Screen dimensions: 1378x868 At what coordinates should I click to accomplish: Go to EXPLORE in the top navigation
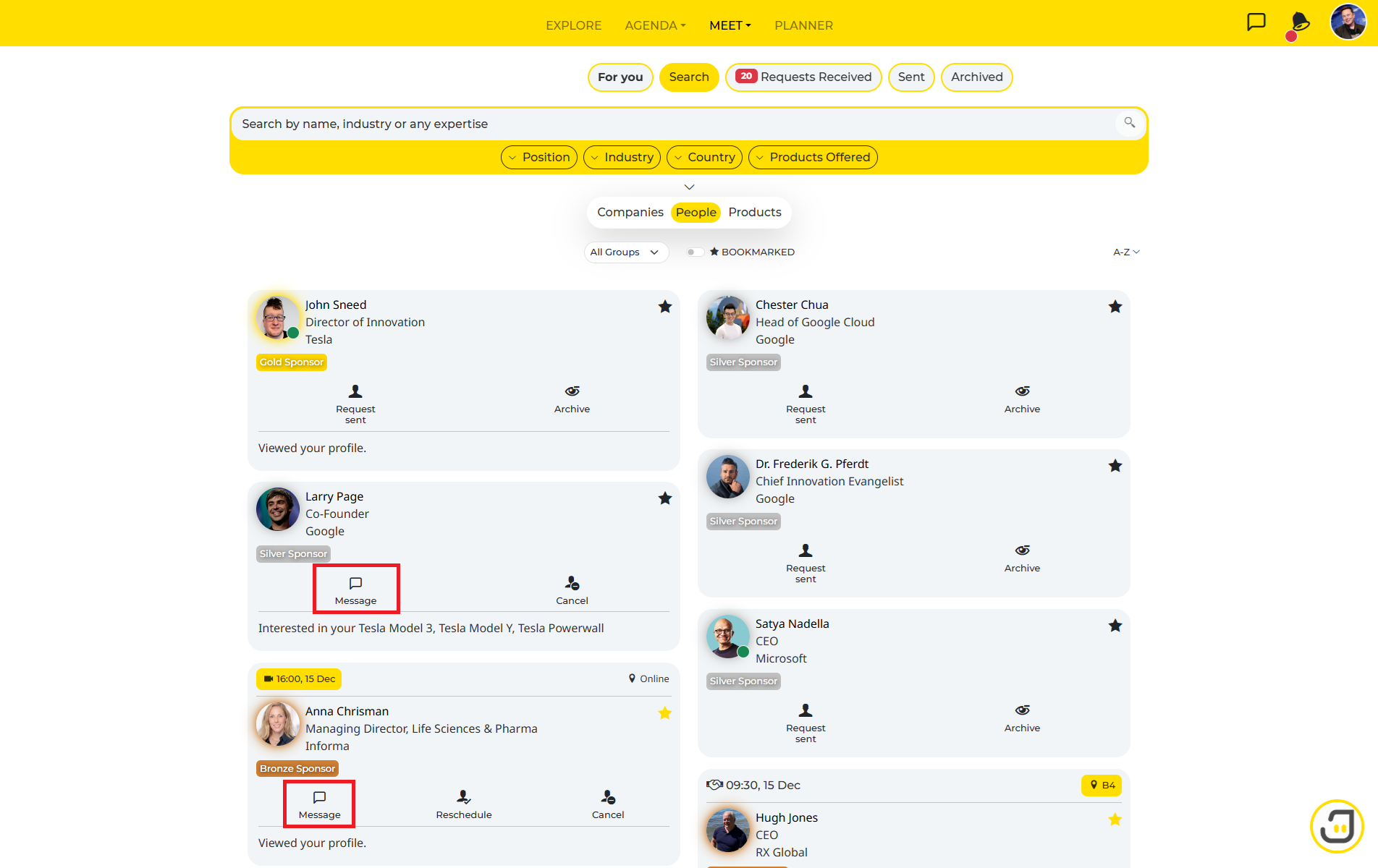(x=573, y=25)
